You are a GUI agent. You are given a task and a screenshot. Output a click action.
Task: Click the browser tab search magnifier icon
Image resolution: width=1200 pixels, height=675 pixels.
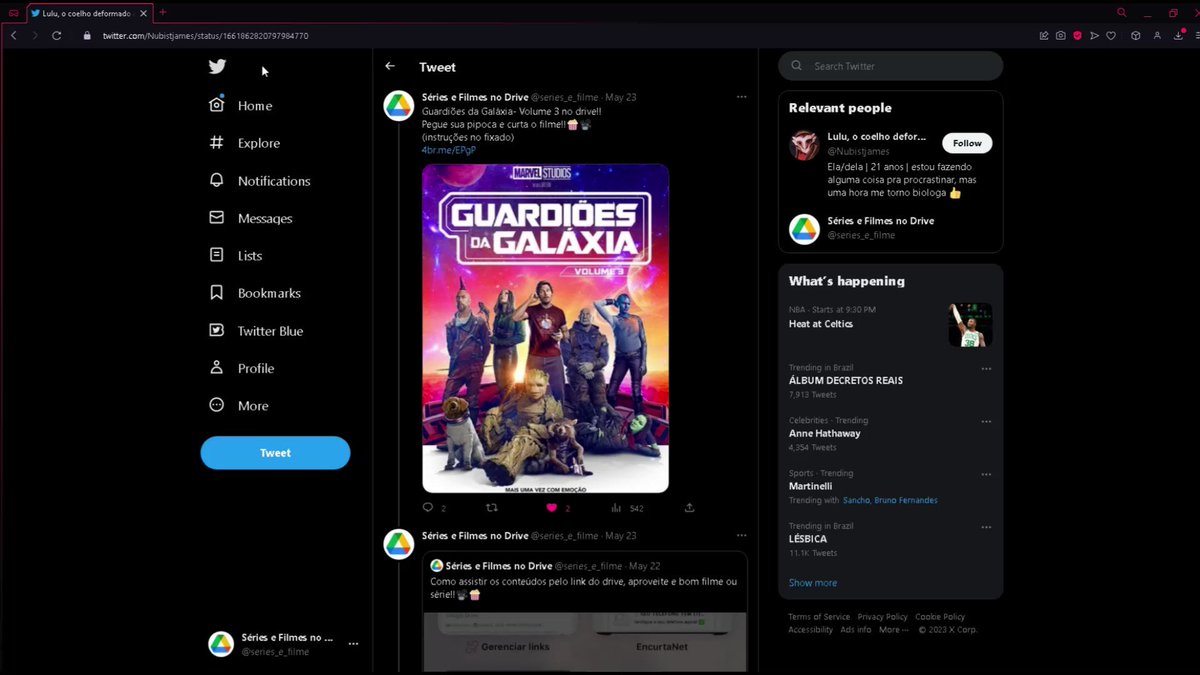point(1121,12)
